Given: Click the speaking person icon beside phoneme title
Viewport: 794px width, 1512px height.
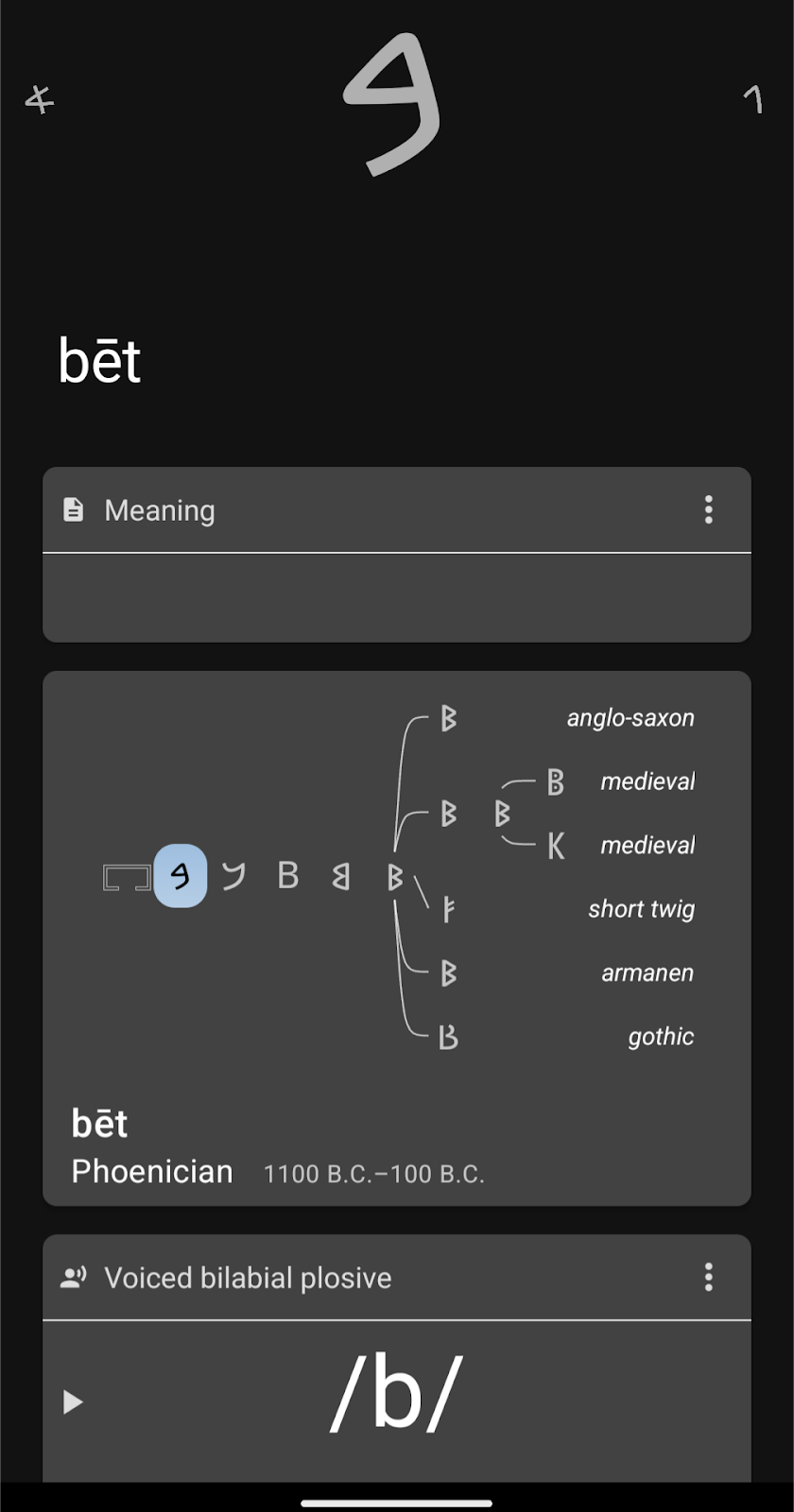Looking at the screenshot, I should (x=73, y=1278).
